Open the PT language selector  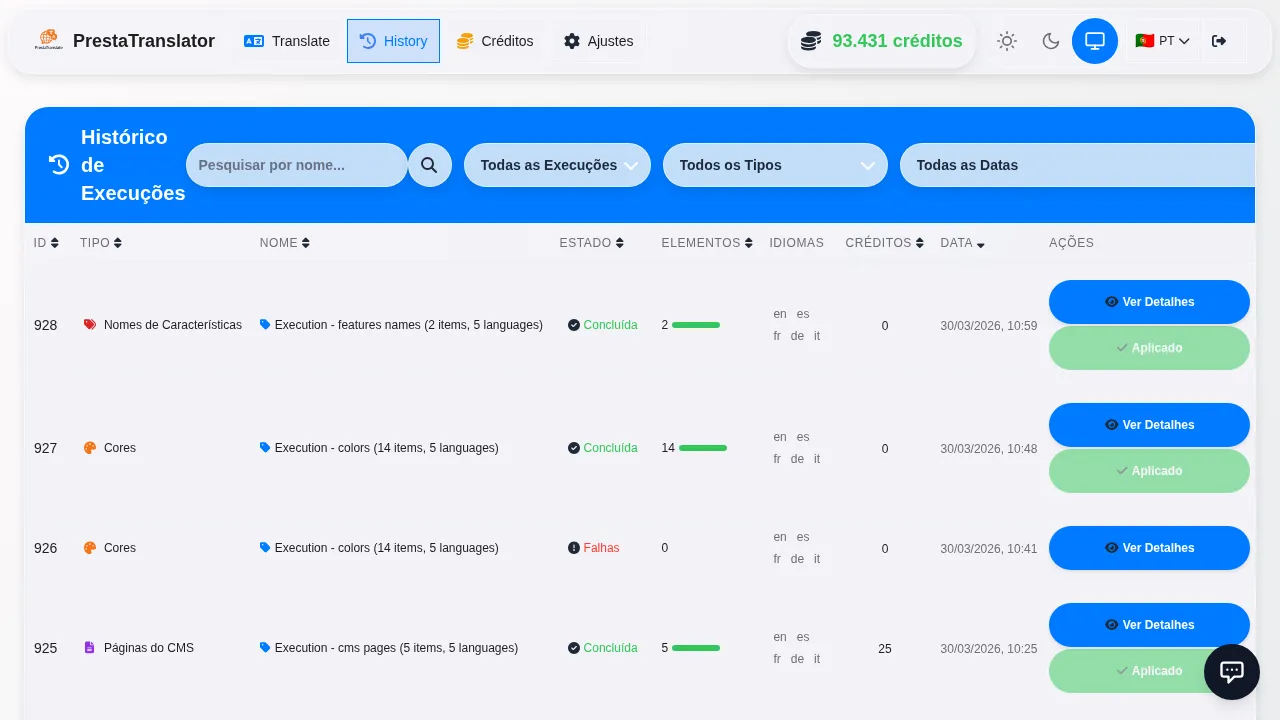1162,41
